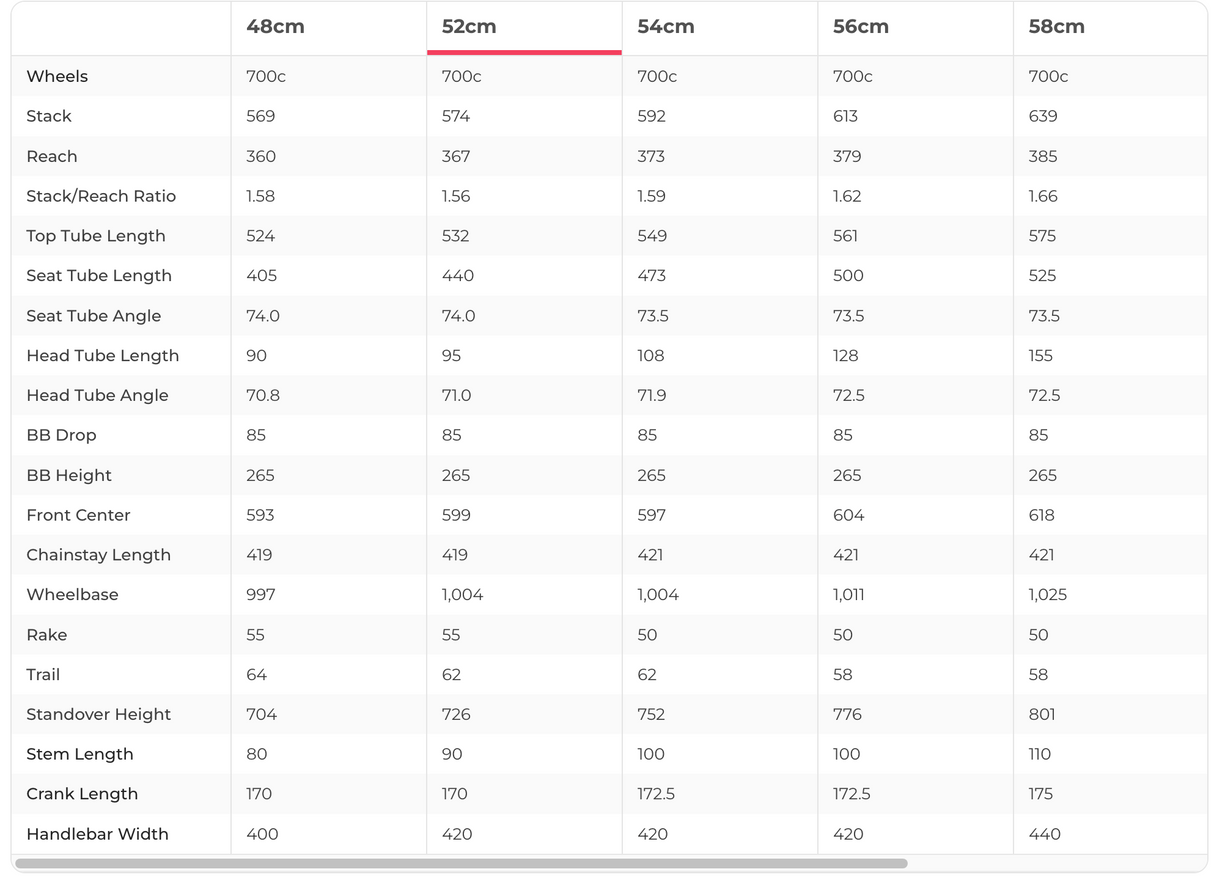Click the Wheelbase row label

(x=72, y=594)
